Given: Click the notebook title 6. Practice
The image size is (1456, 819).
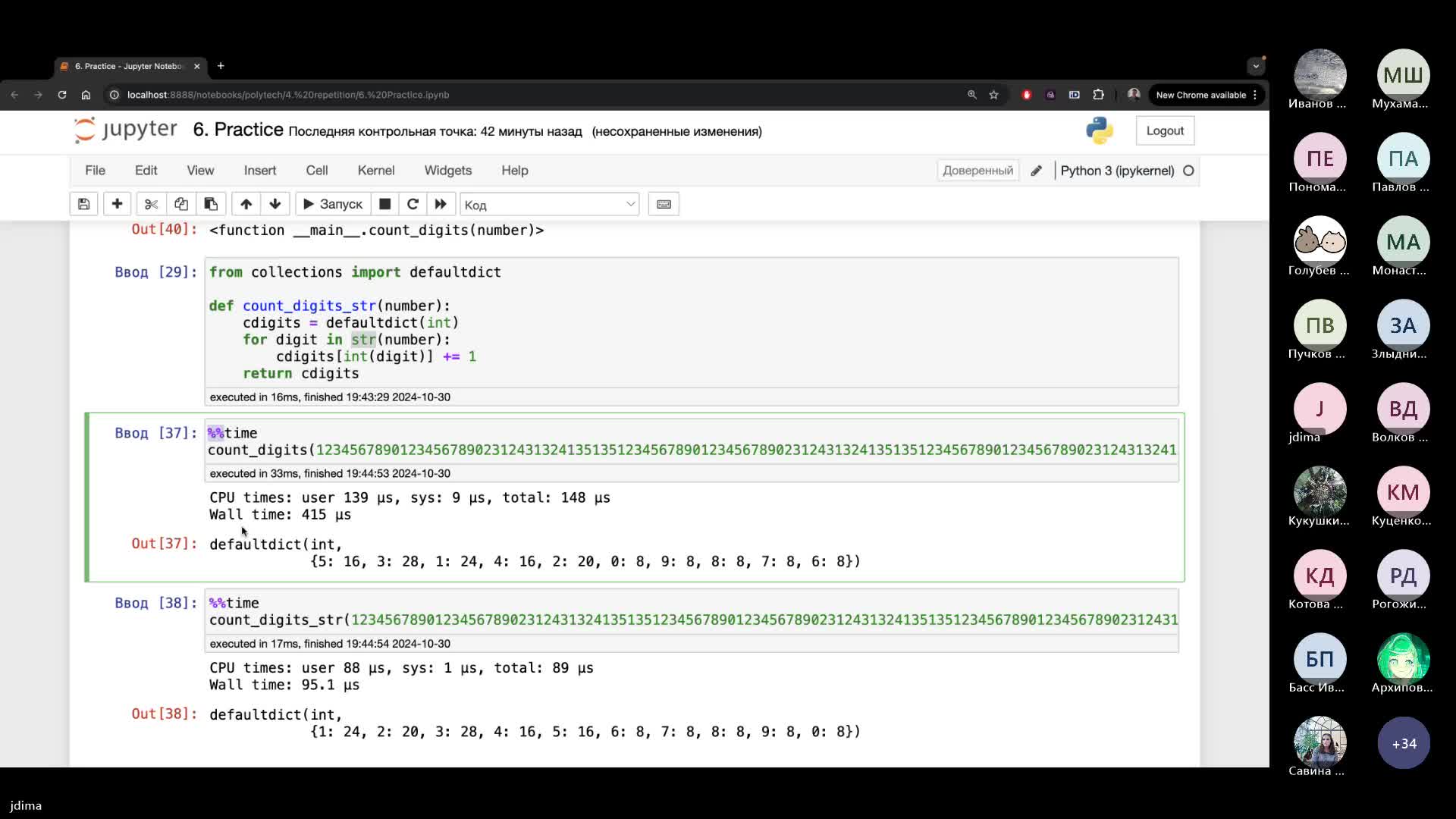Looking at the screenshot, I should click(238, 130).
